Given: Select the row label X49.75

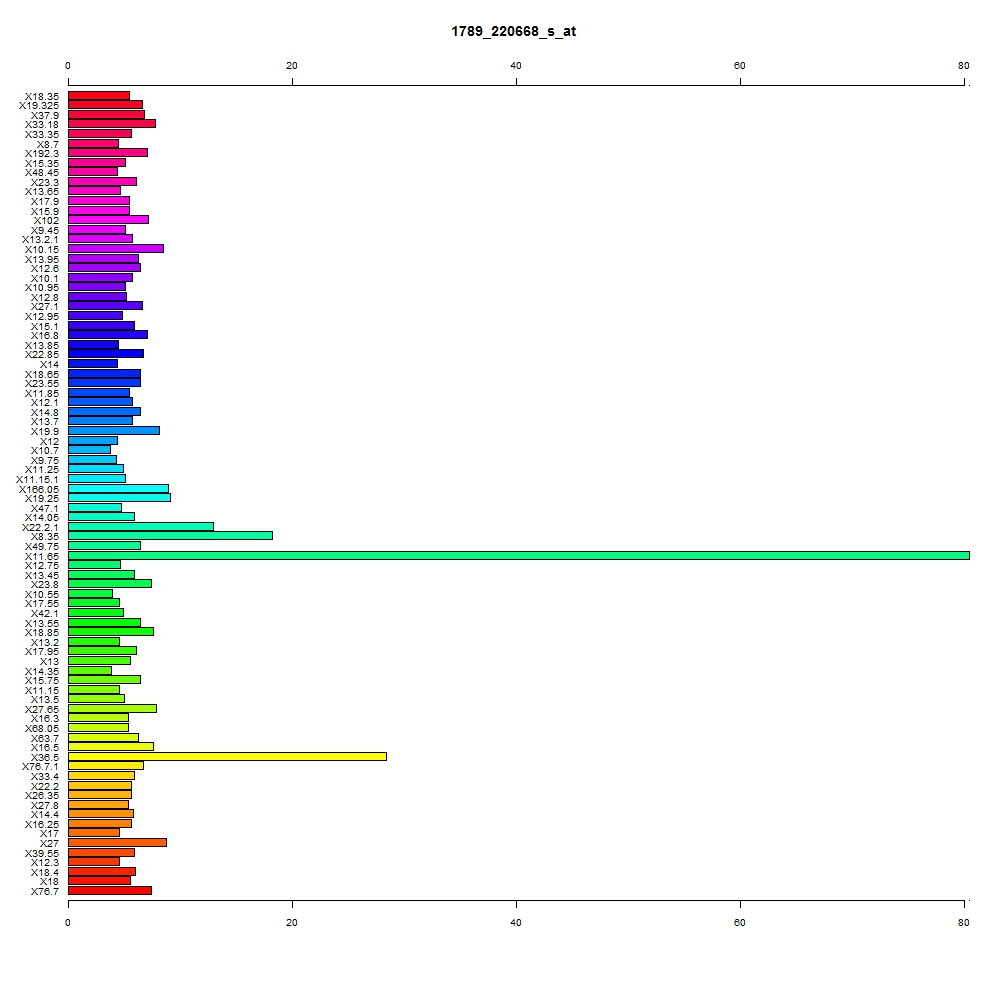Looking at the screenshot, I should click(42, 547).
